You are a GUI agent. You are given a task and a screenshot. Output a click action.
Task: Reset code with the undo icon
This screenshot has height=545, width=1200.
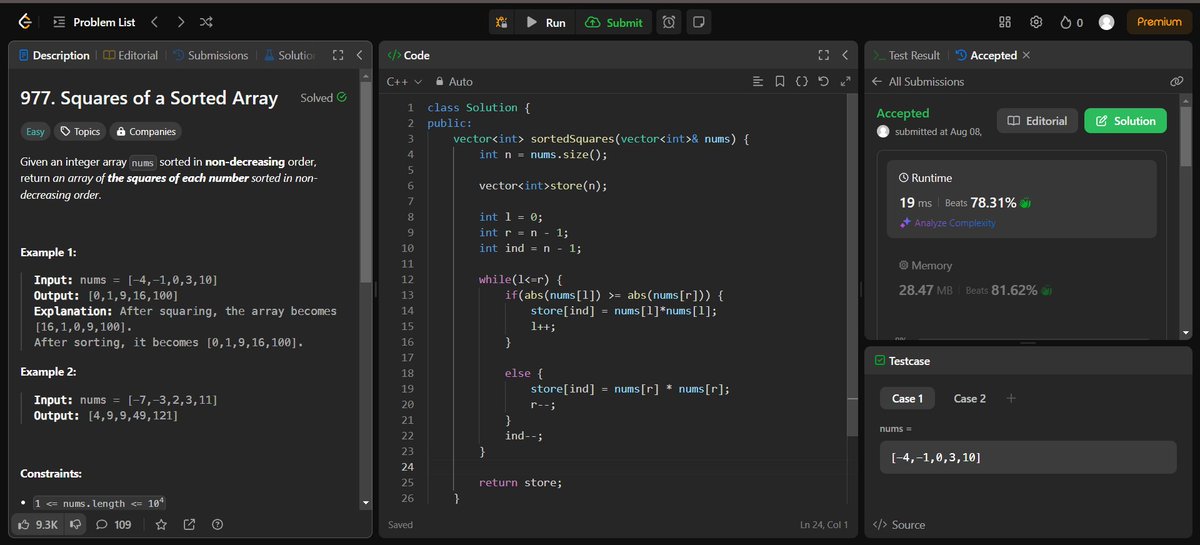[823, 82]
